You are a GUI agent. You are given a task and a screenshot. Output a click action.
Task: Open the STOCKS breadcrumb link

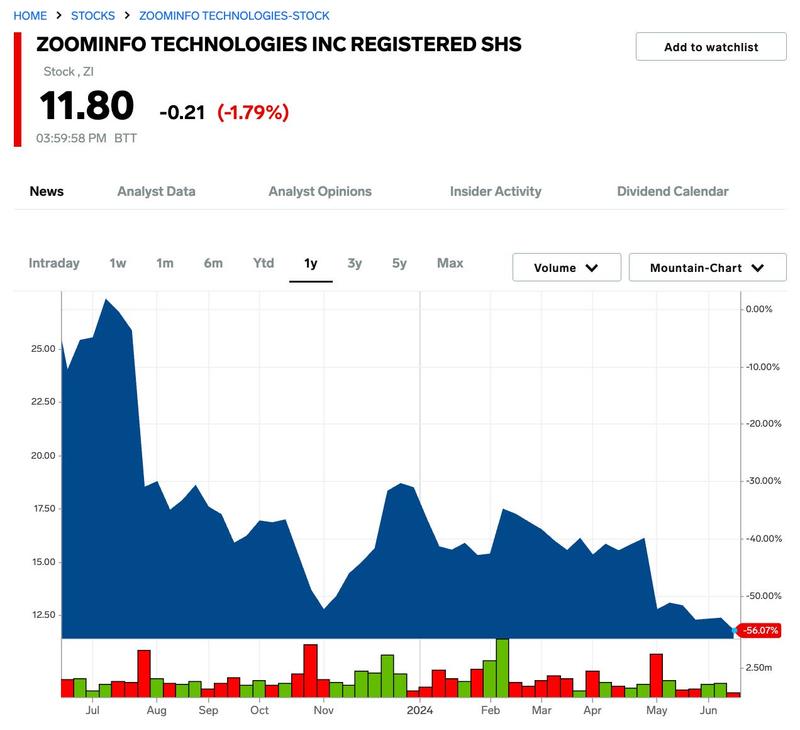pos(93,16)
